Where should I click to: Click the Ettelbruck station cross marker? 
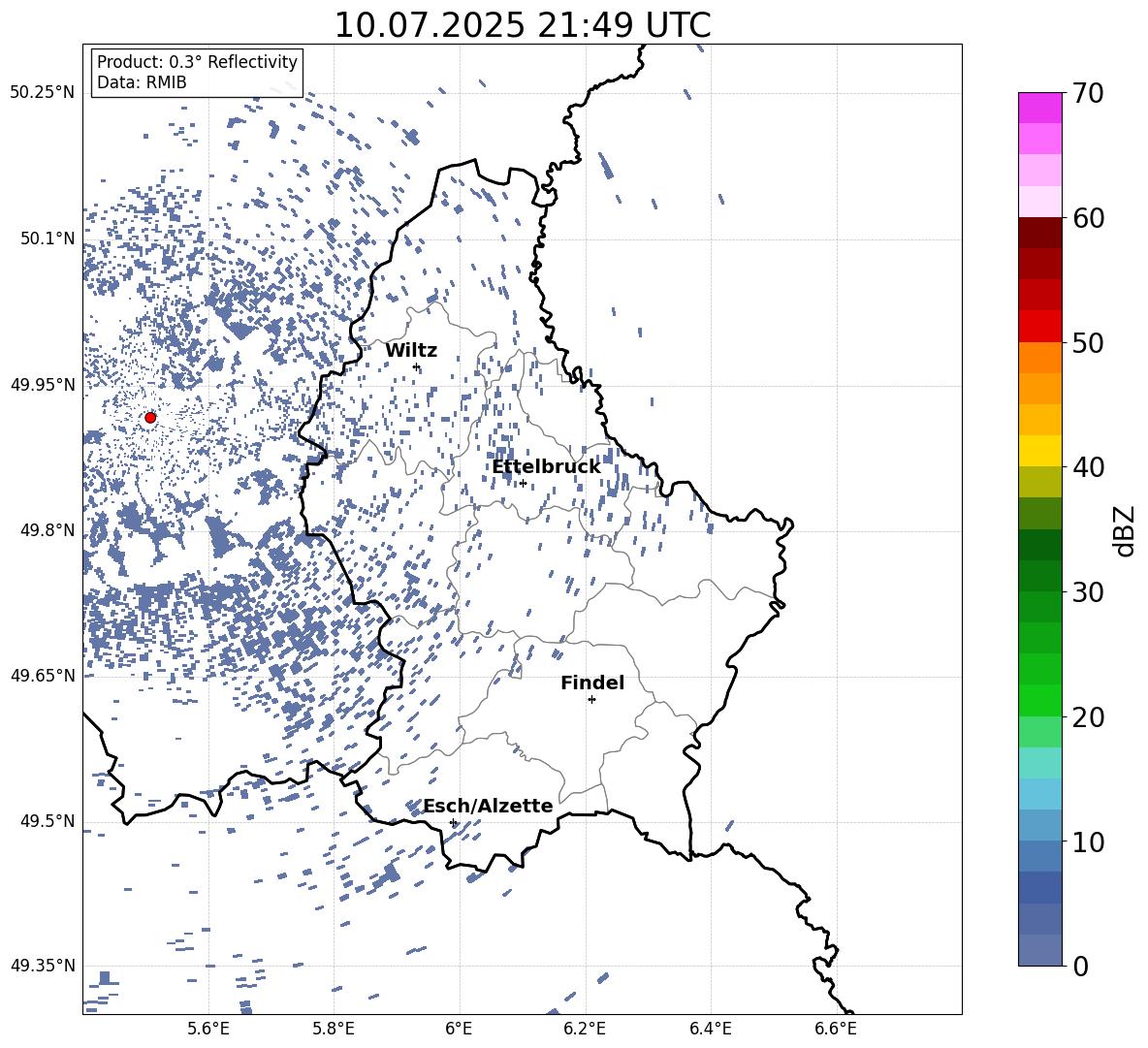[x=523, y=483]
